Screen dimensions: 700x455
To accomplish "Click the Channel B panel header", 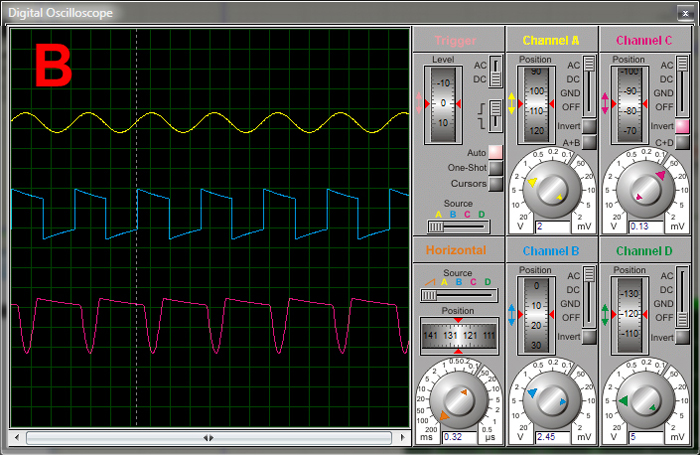I will (552, 250).
